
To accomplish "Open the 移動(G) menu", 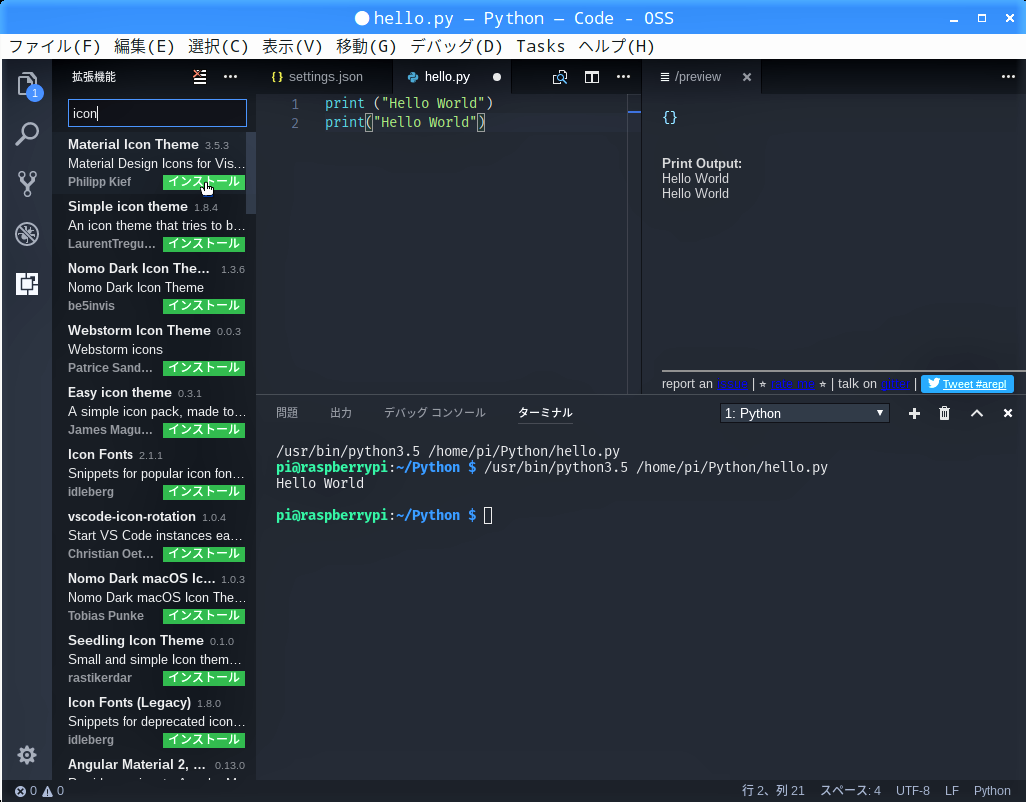I will tap(366, 46).
